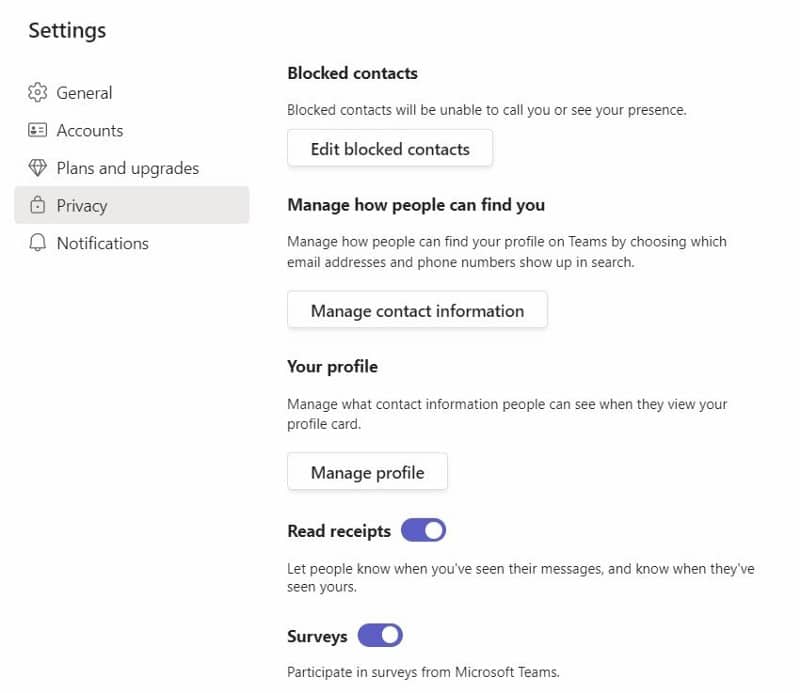Image resolution: width=800 pixels, height=693 pixels.
Task: Open Manage contact information
Action: [417, 310]
